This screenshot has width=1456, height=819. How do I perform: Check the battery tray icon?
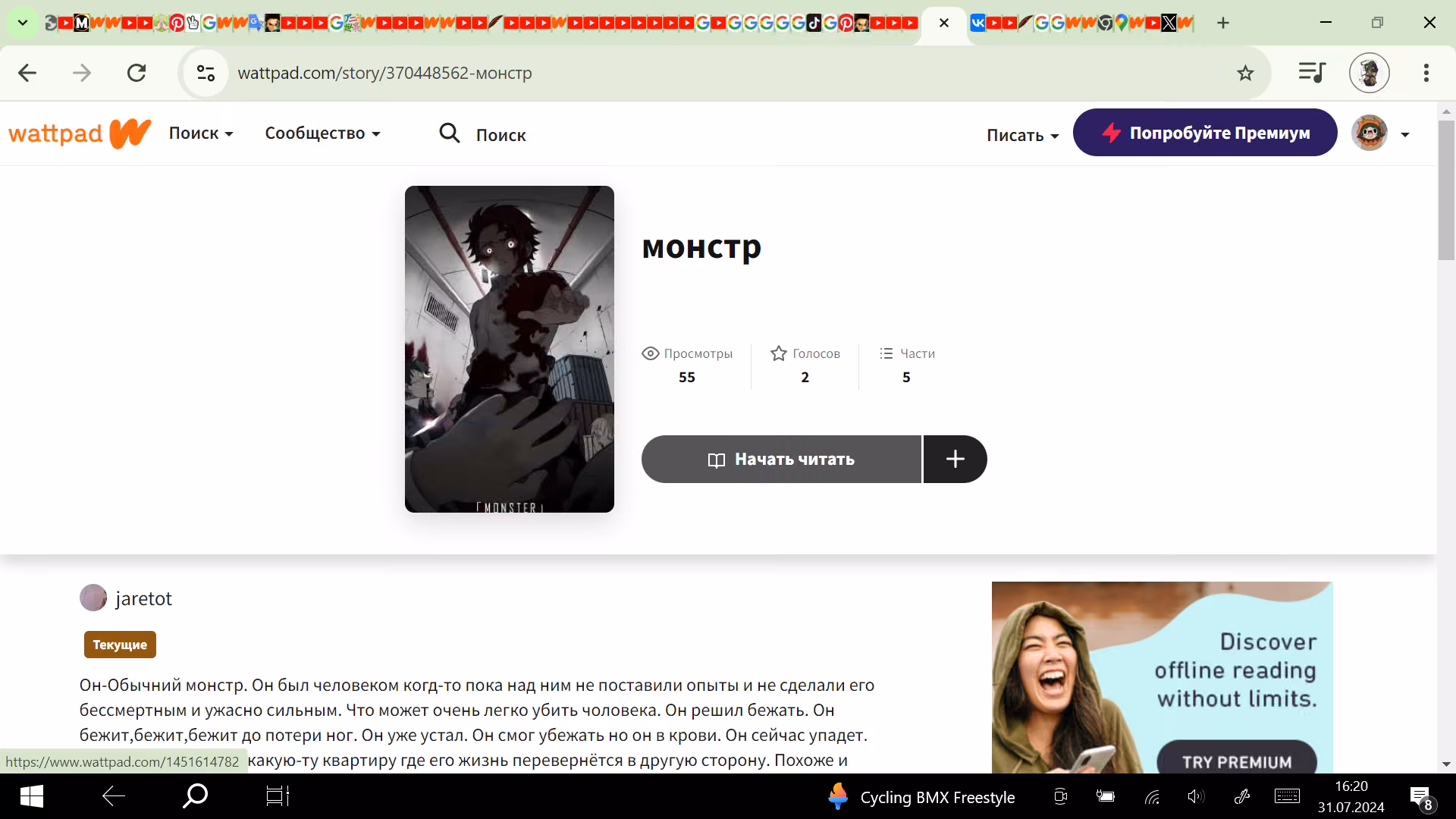pos(1106,796)
